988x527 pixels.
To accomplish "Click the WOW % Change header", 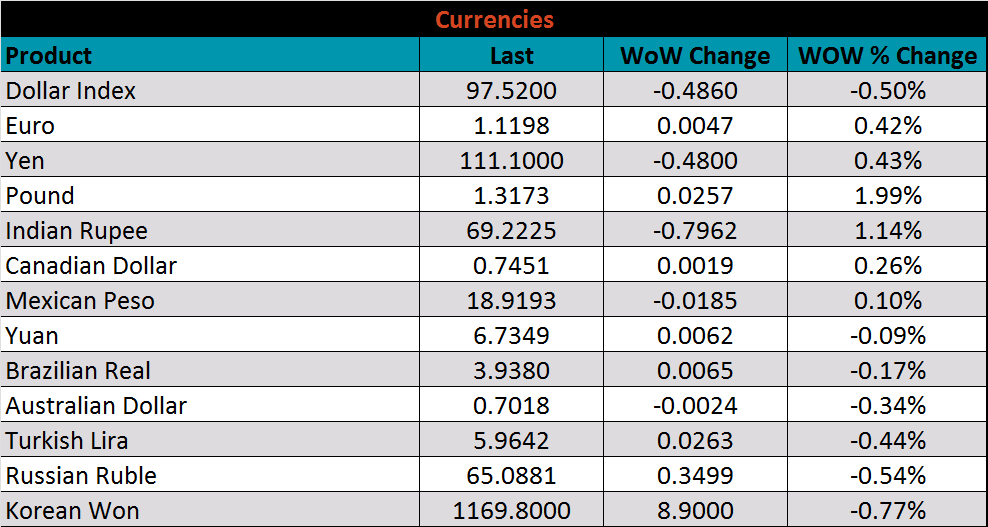I will 887,56.
